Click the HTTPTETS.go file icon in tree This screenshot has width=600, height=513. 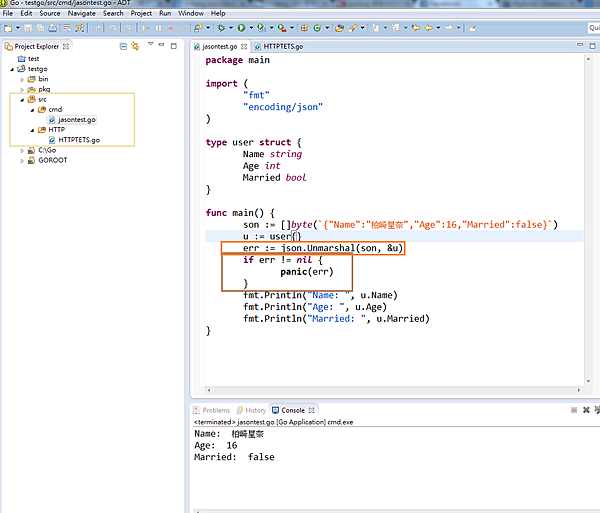(51, 140)
